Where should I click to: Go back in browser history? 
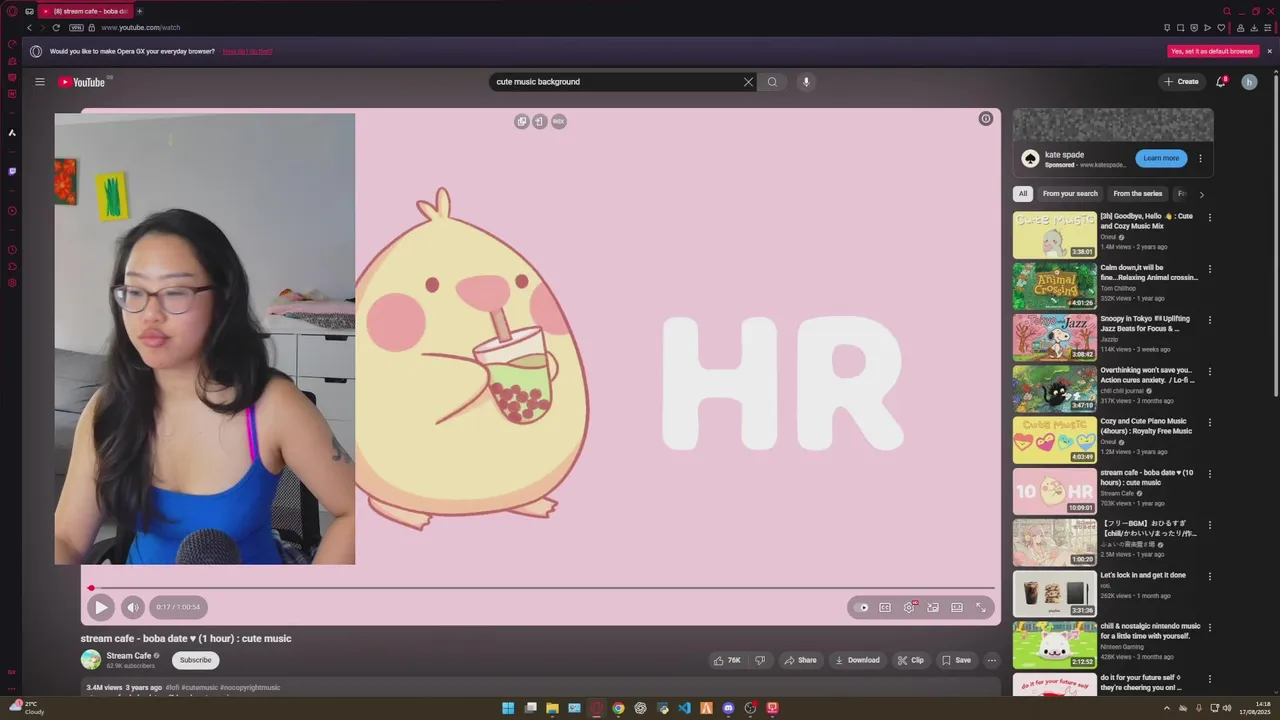29,28
